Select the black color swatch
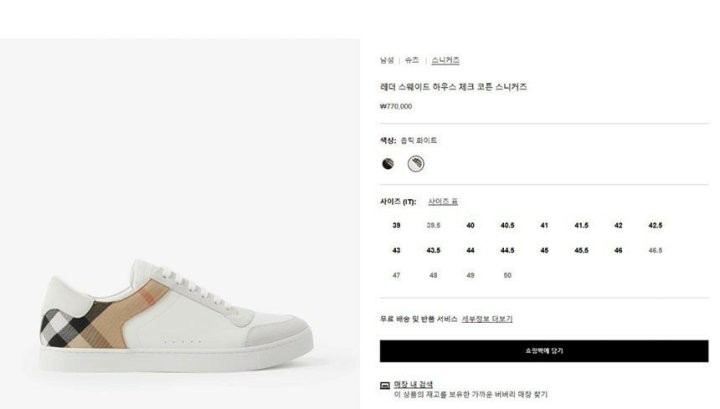 pyautogui.click(x=388, y=163)
